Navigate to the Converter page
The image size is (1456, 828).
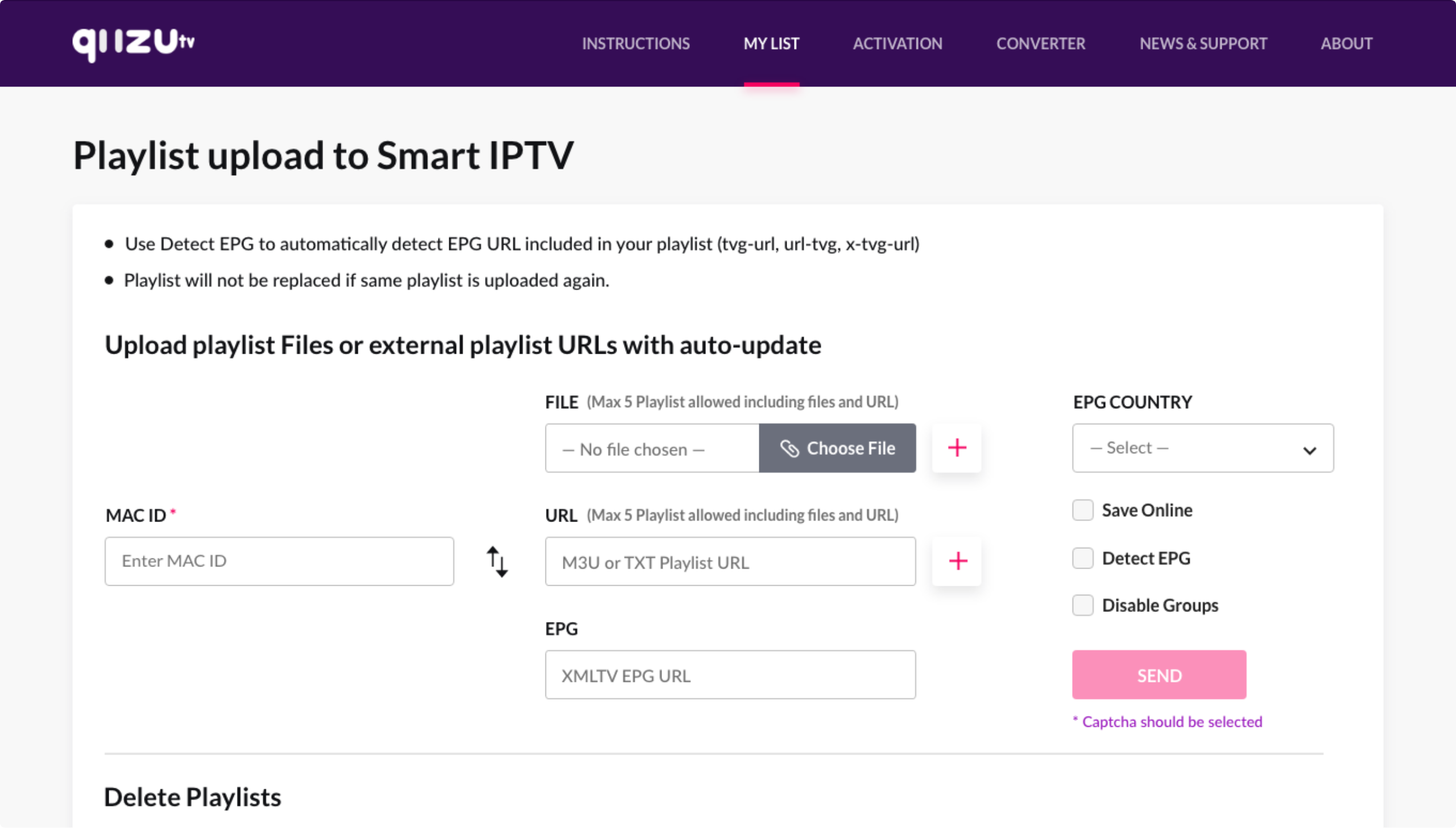tap(1041, 43)
